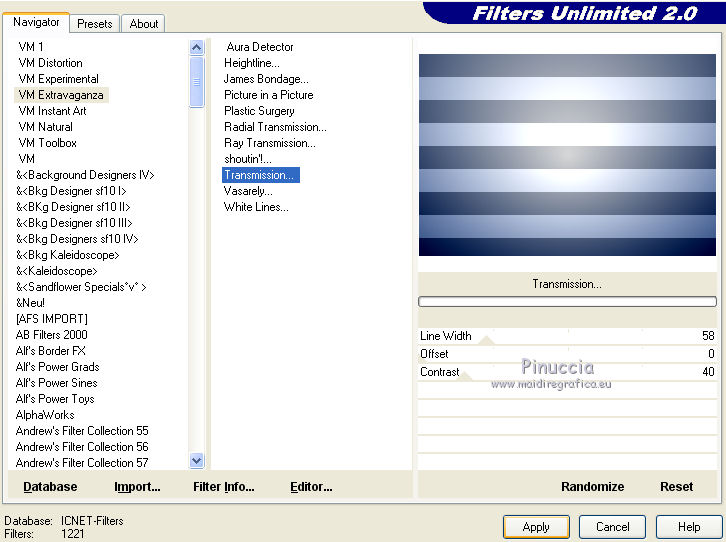Click the filter preview image
Viewport: 726px width, 542px height.
(x=567, y=155)
